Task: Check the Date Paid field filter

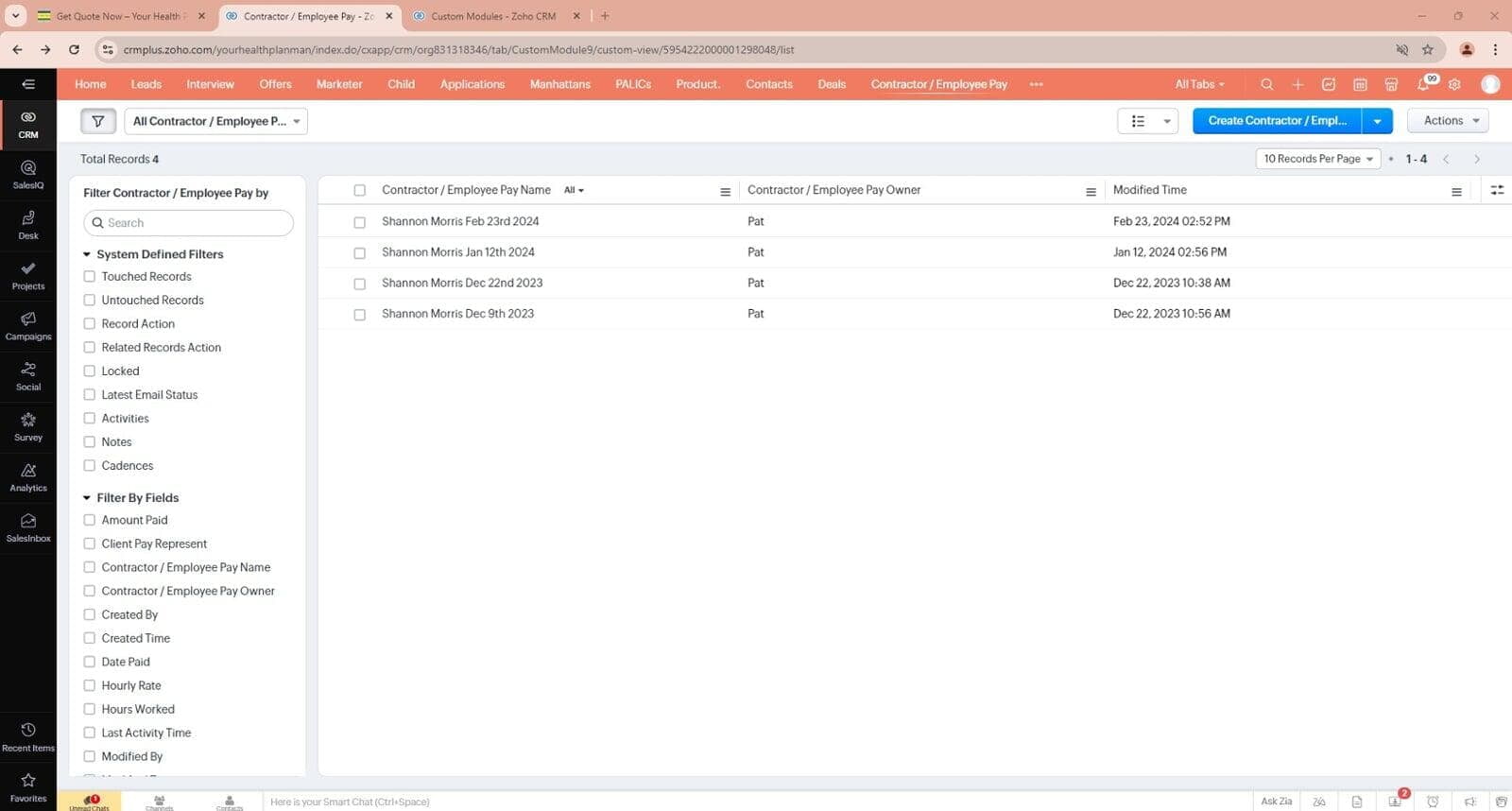Action: [90, 662]
